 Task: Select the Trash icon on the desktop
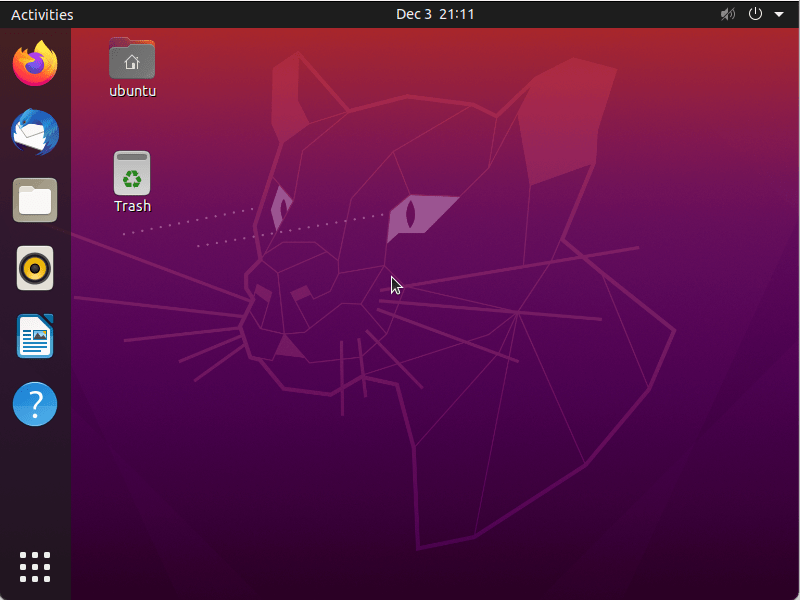tap(132, 172)
